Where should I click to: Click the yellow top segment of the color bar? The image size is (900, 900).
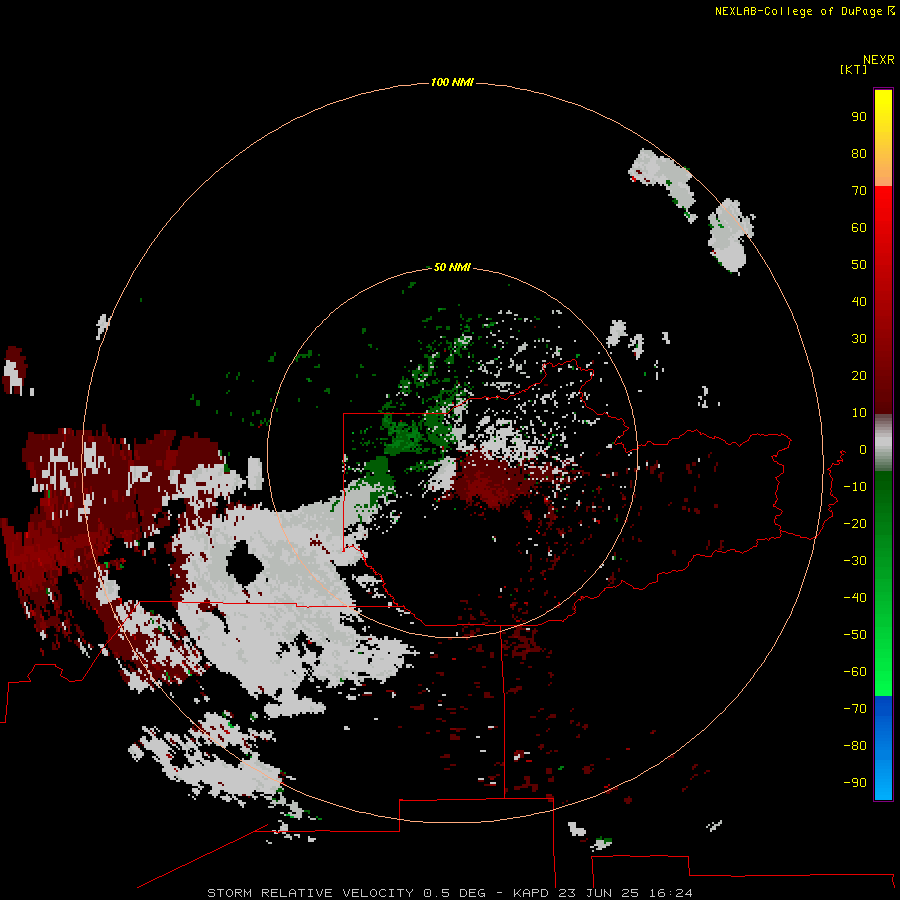883,138
